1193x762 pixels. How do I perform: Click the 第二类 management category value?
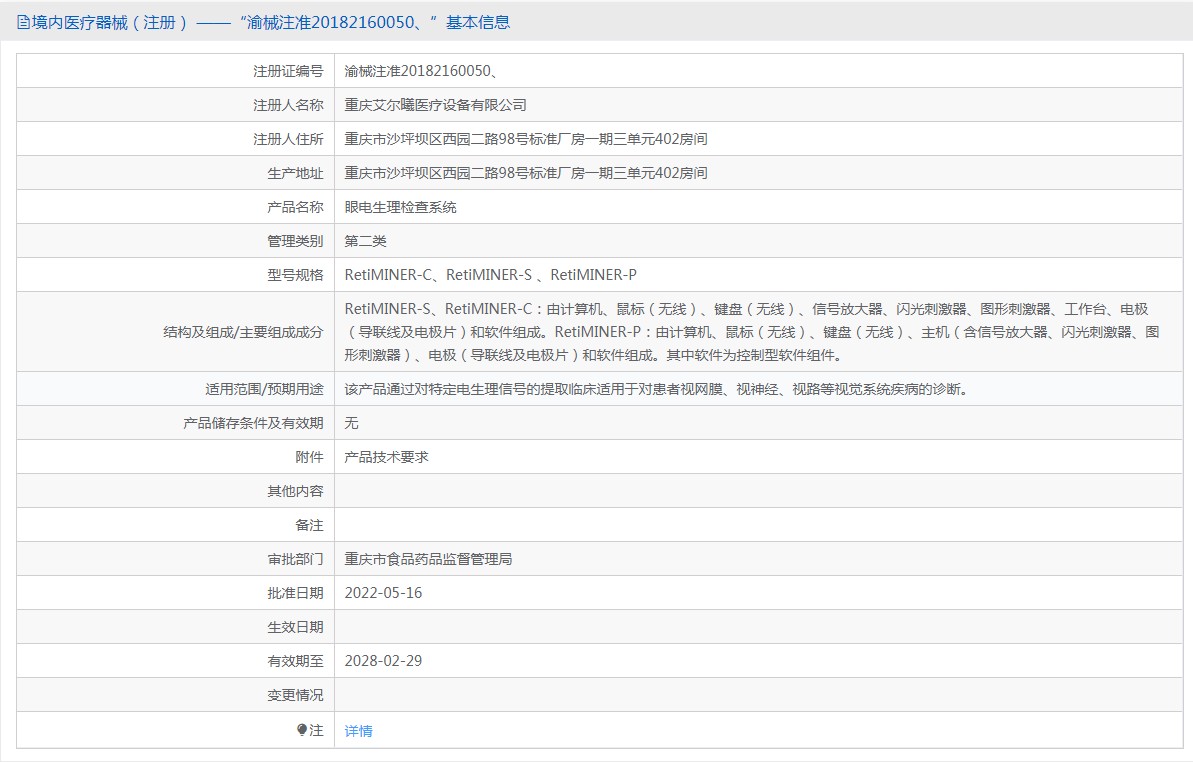click(x=365, y=241)
